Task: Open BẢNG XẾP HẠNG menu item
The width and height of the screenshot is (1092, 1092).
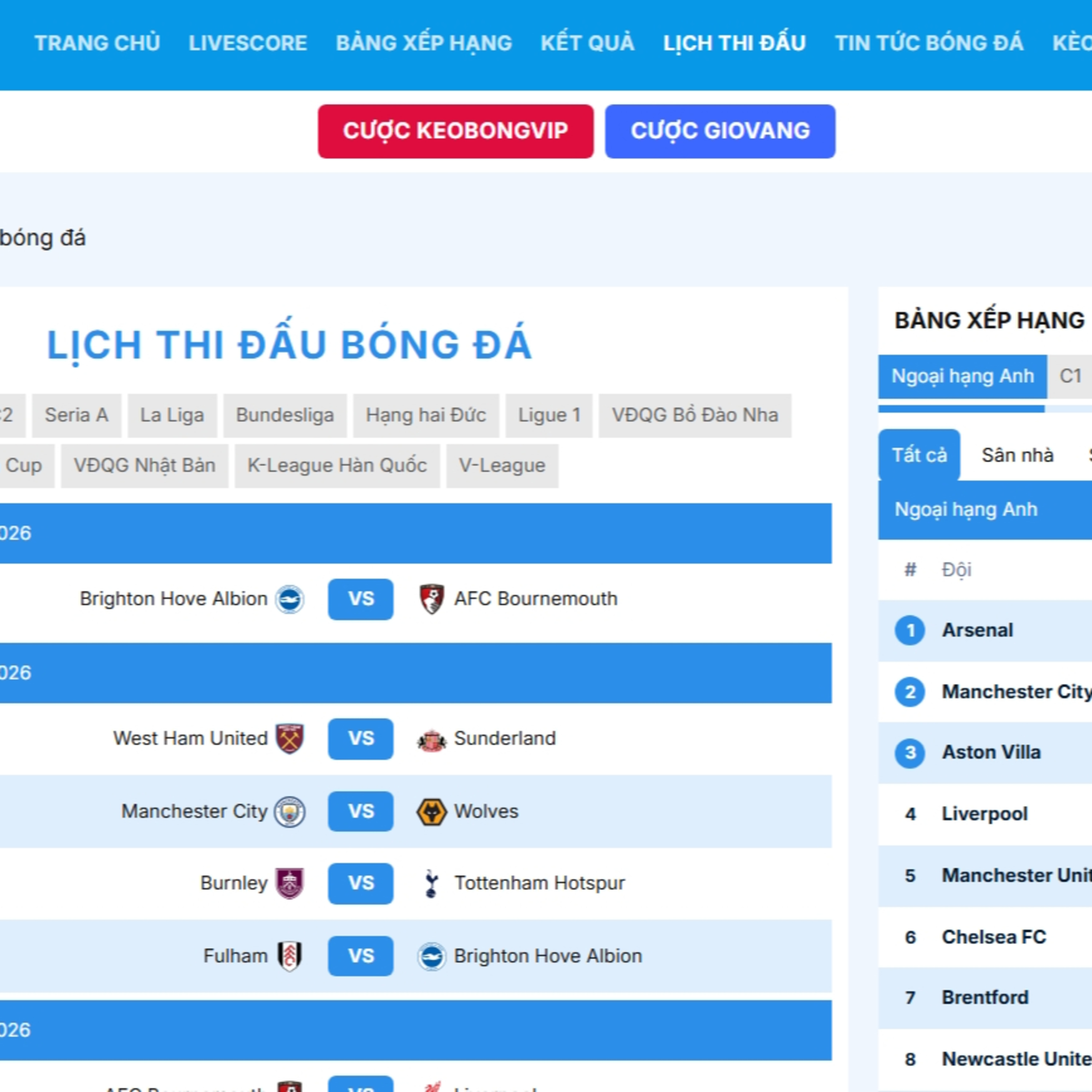Action: [424, 43]
